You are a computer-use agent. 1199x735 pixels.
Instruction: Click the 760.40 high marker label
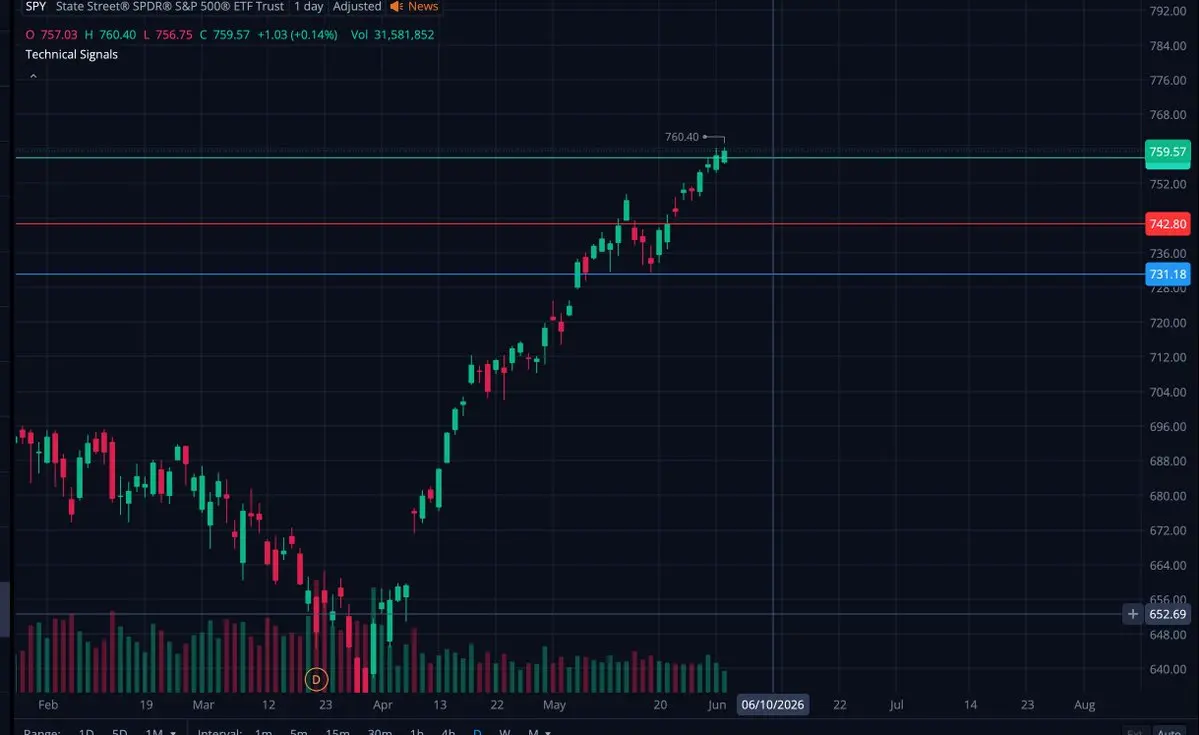coord(681,137)
